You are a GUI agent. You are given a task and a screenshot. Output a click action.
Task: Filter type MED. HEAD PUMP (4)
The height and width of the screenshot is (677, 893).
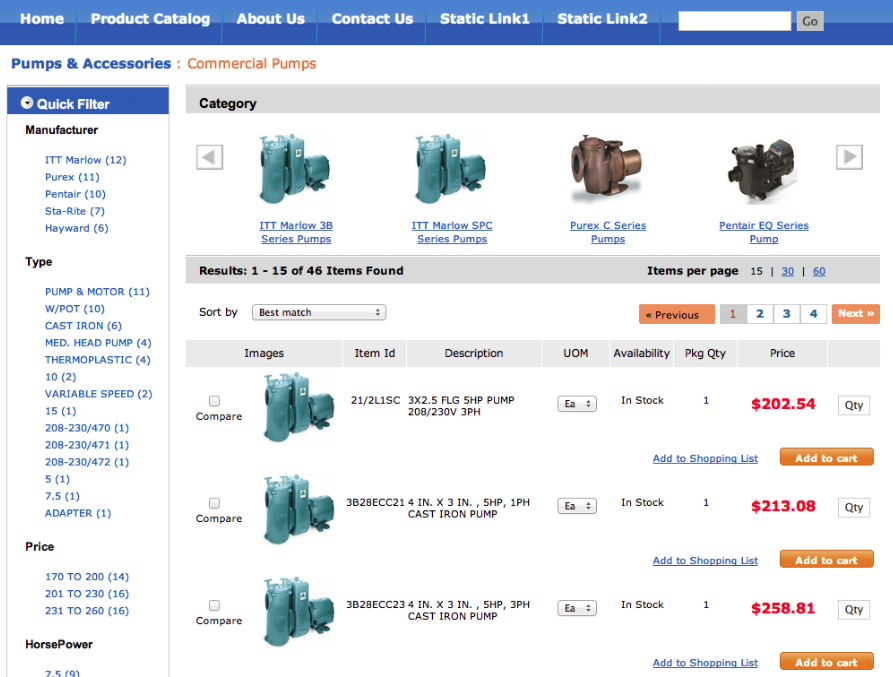coord(98,343)
